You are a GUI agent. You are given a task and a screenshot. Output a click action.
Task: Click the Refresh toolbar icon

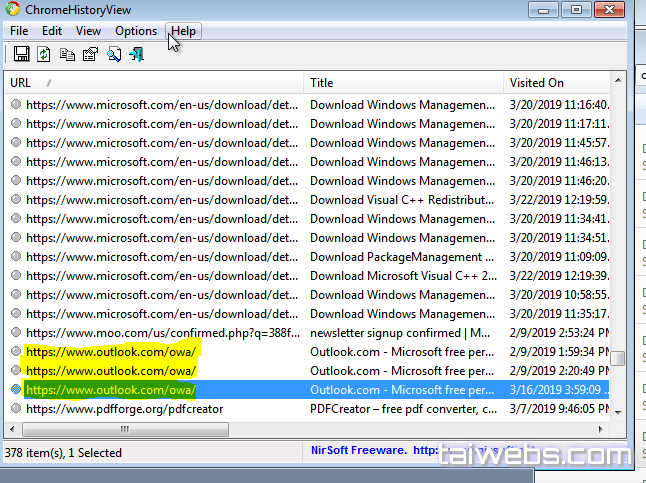pos(44,54)
